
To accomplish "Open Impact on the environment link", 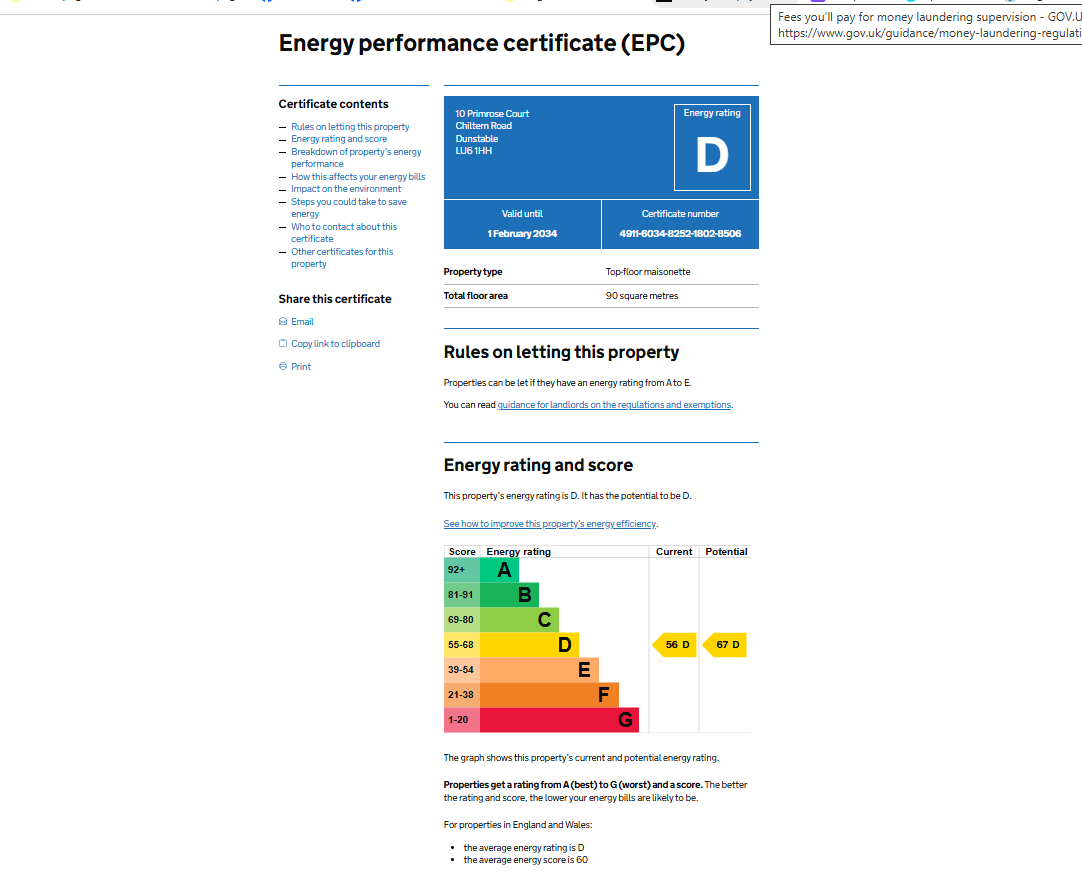I will [346, 189].
